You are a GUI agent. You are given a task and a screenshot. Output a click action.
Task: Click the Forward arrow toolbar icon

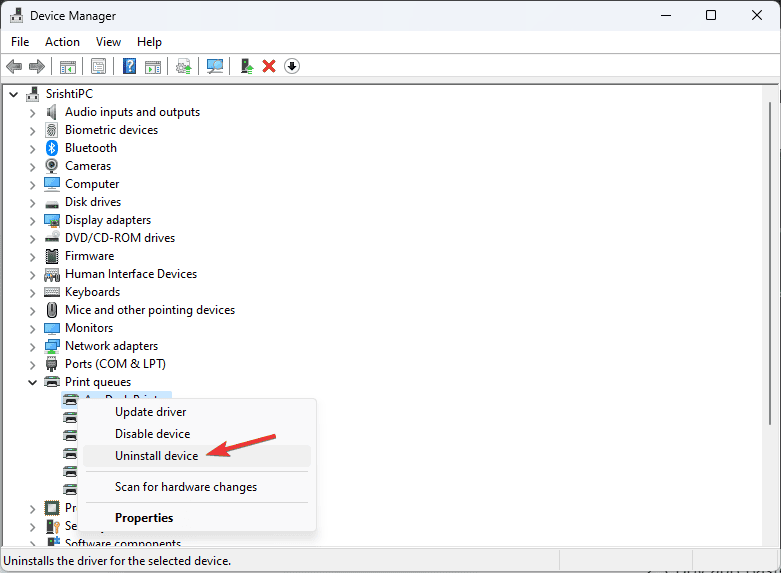(x=37, y=66)
